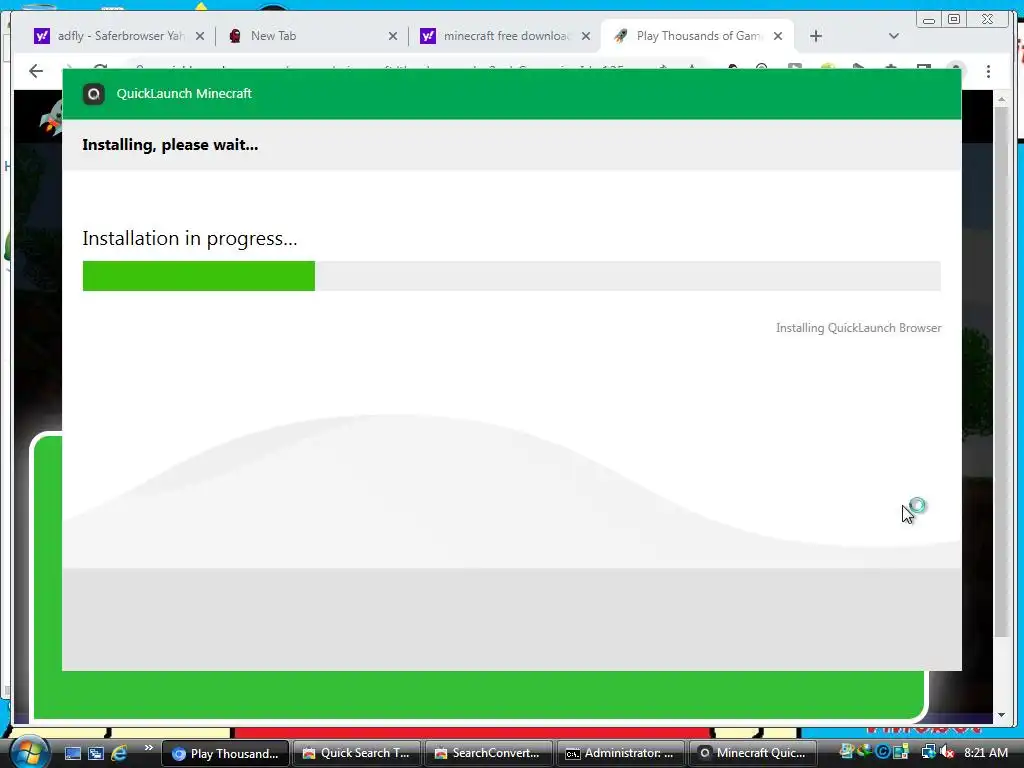Click the muted volume tray icon
1024x768 pixels.
click(946, 753)
